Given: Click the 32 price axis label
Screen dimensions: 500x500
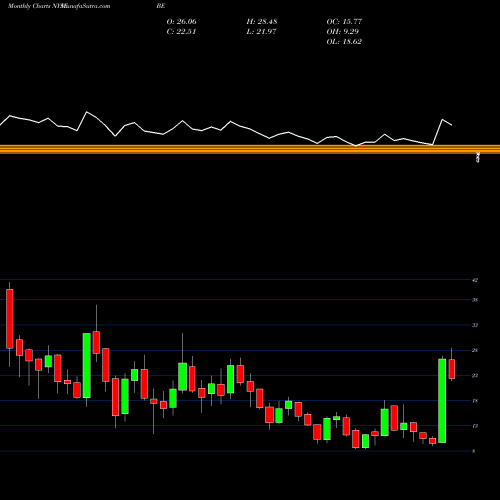Looking at the screenshot, I should (x=475, y=325).
